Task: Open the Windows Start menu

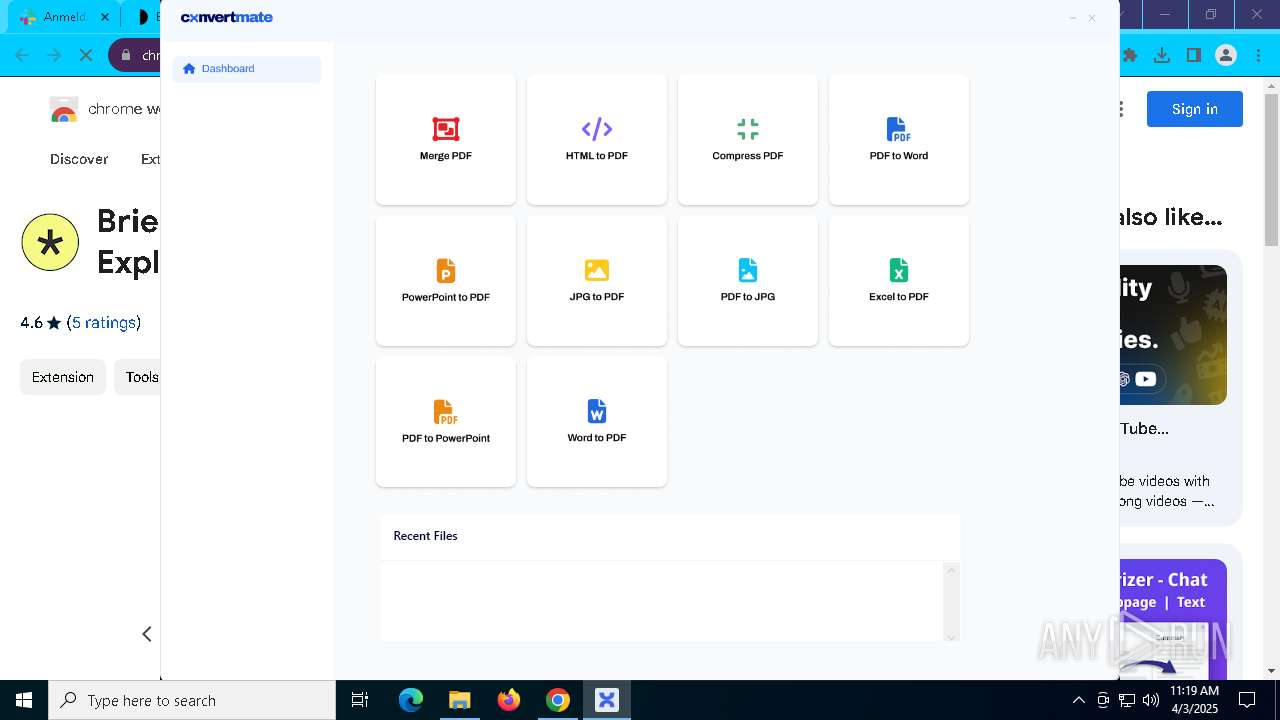Action: click(24, 700)
